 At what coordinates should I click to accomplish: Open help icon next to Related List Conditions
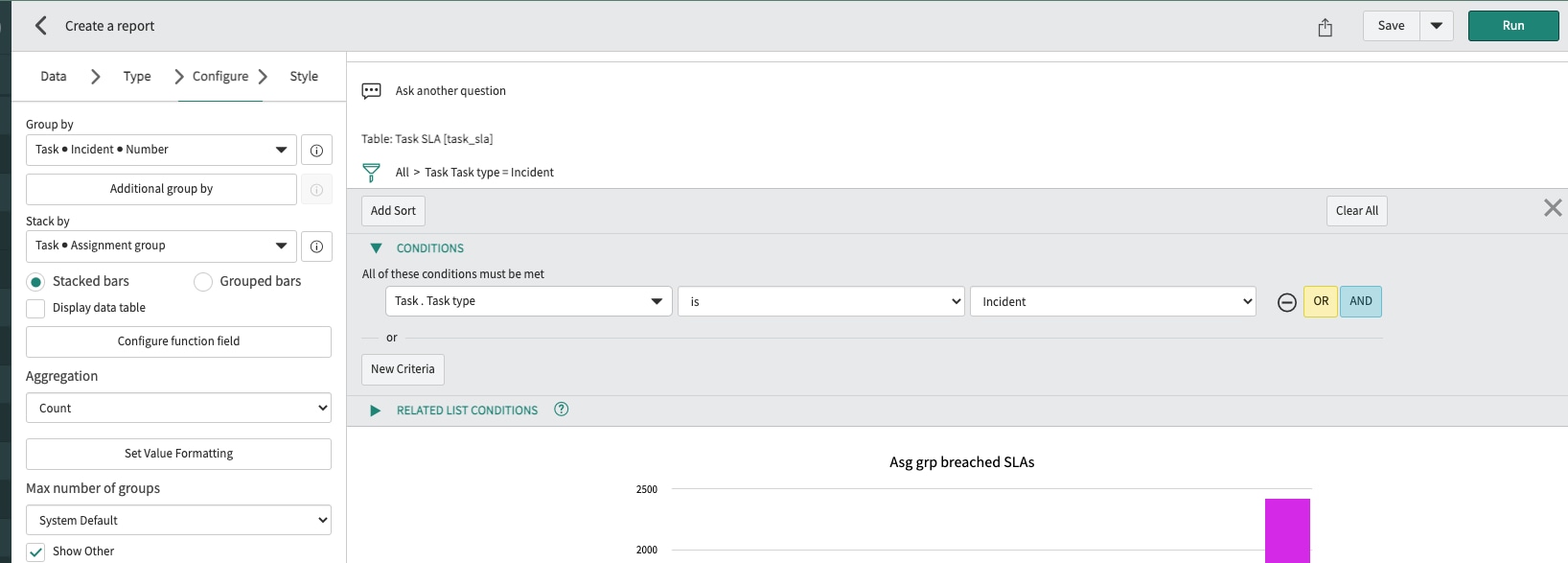click(562, 410)
